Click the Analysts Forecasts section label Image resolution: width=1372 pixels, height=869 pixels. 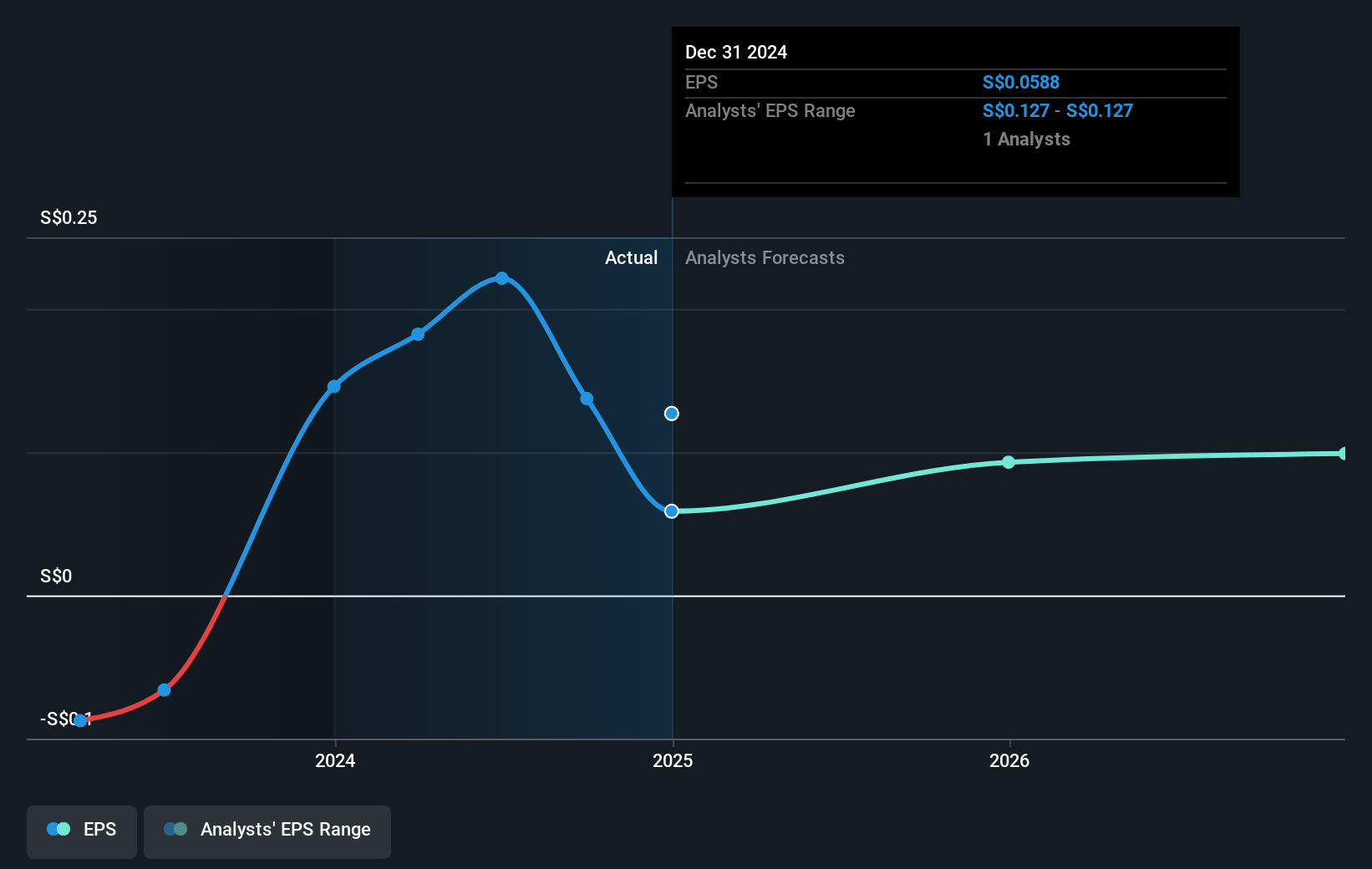coord(765,257)
